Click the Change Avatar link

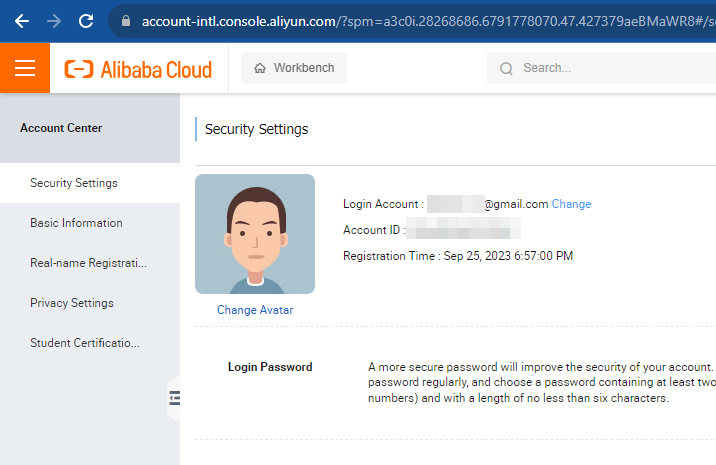[255, 310]
